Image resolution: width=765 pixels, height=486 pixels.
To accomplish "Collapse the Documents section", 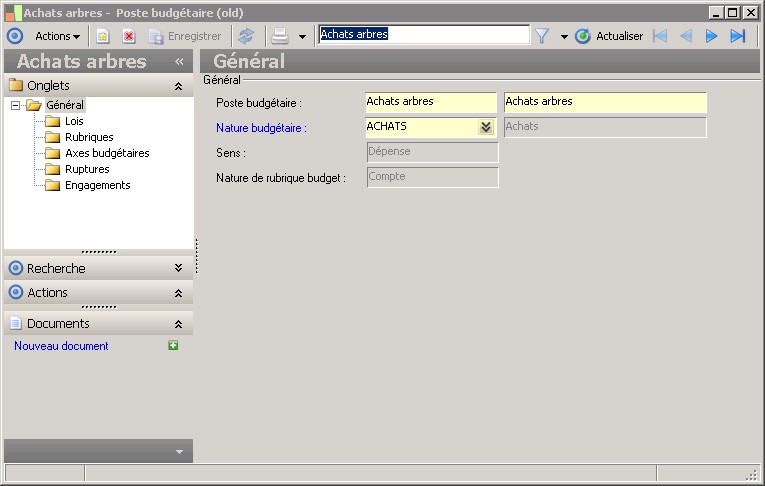I will 179,324.
